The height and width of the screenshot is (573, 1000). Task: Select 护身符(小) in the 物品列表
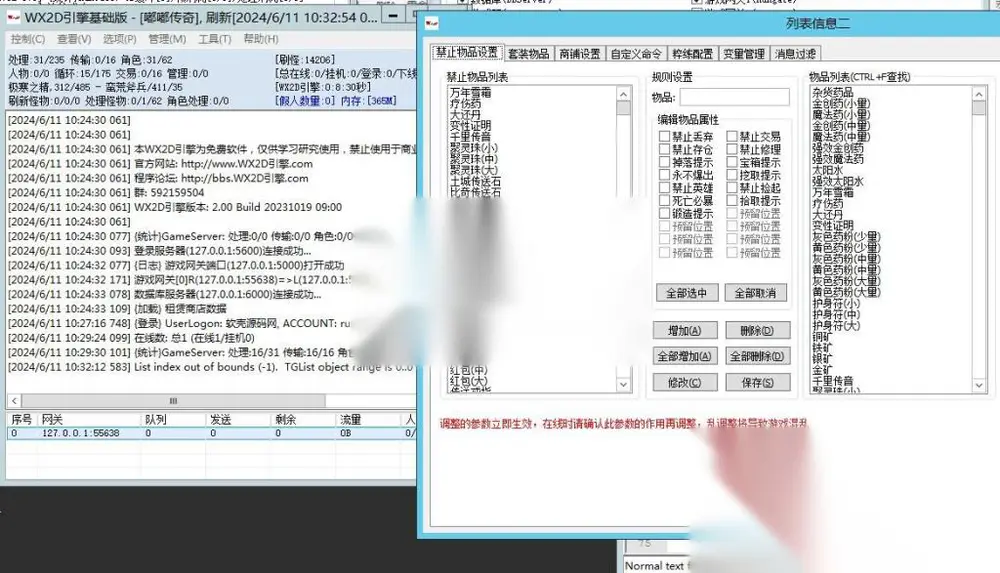835,303
